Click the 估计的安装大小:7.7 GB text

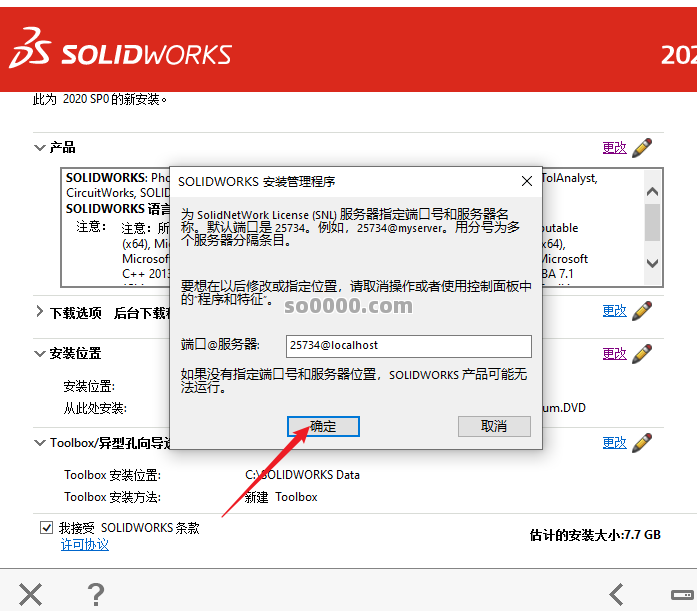595,535
